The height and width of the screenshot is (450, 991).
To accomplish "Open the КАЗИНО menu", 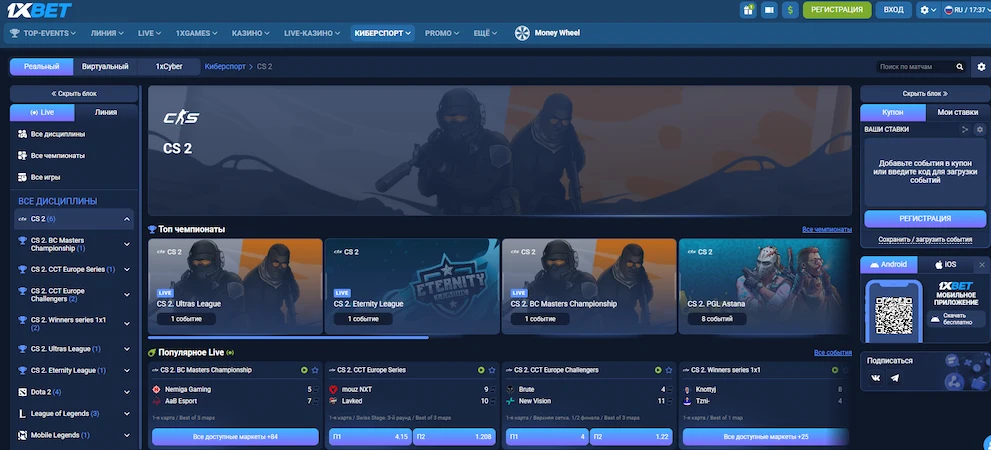I will 250,33.
